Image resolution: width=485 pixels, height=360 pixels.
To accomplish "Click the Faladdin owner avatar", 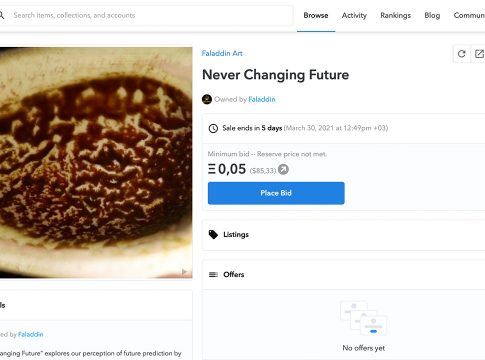I will pyautogui.click(x=207, y=99).
